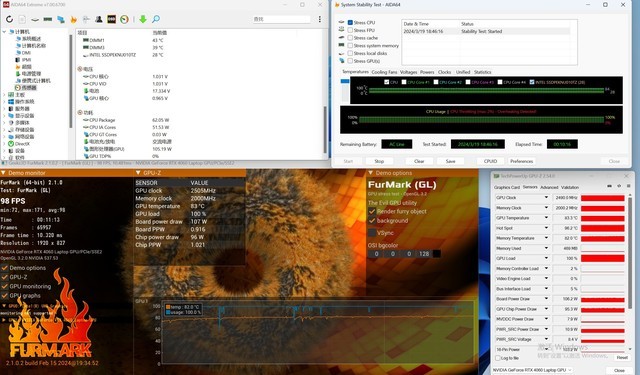Viewport: 640px width, 375px height.
Task: Click the Save button in stability test
Action: 450,161
